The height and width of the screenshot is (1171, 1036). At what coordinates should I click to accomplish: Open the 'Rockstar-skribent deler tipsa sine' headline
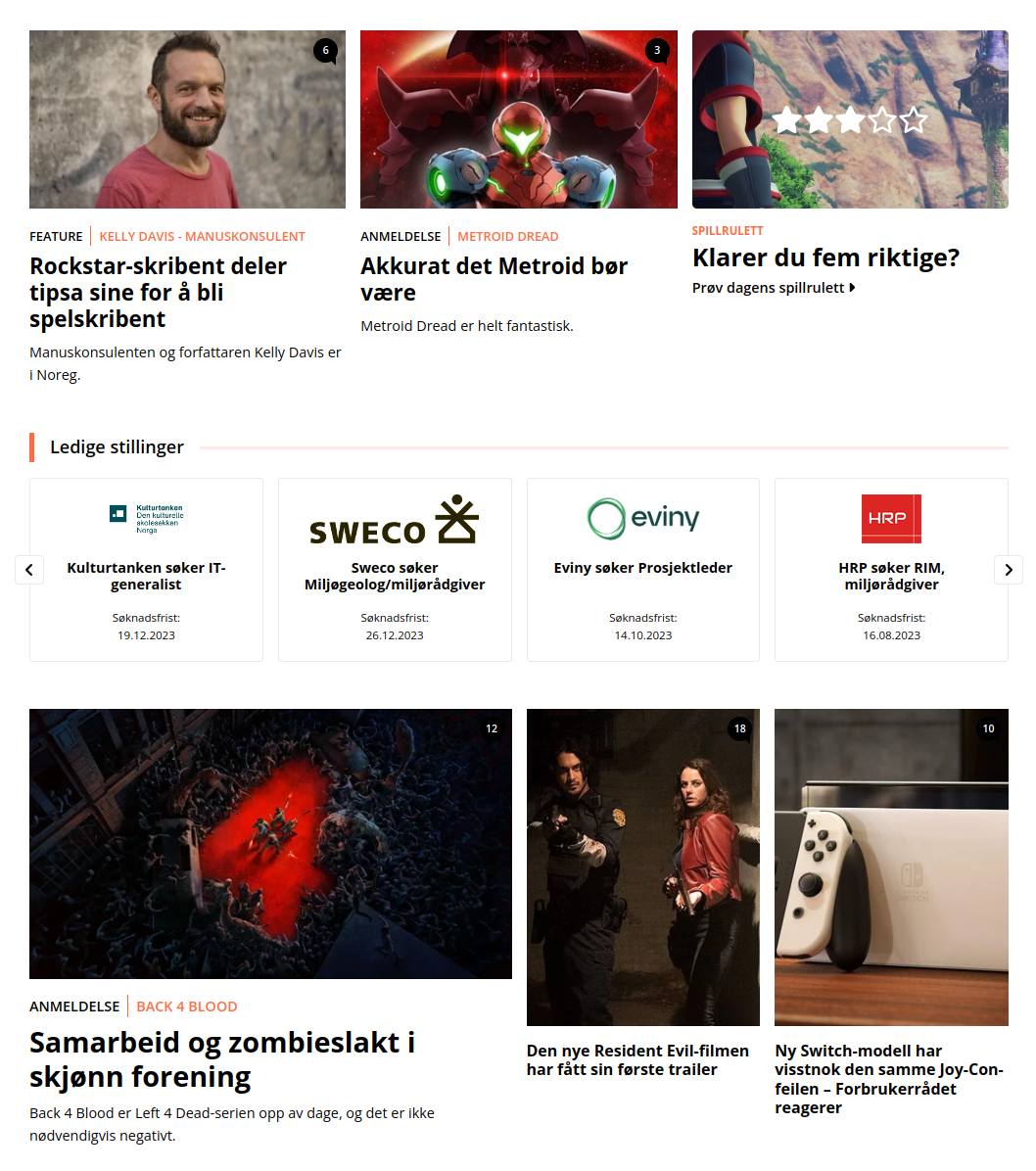tap(159, 293)
